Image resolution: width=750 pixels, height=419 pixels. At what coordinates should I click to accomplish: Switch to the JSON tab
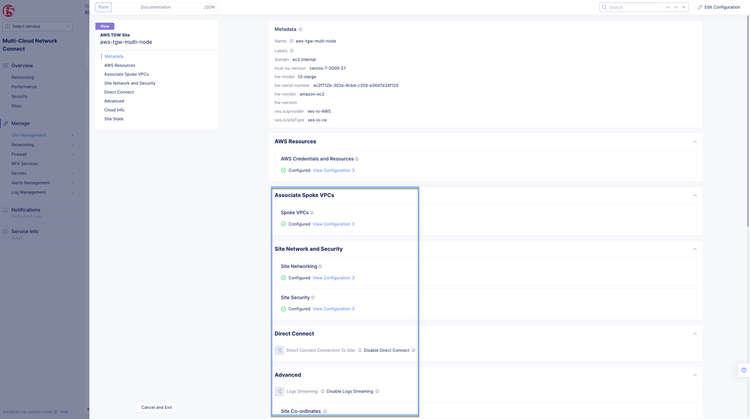coord(209,7)
